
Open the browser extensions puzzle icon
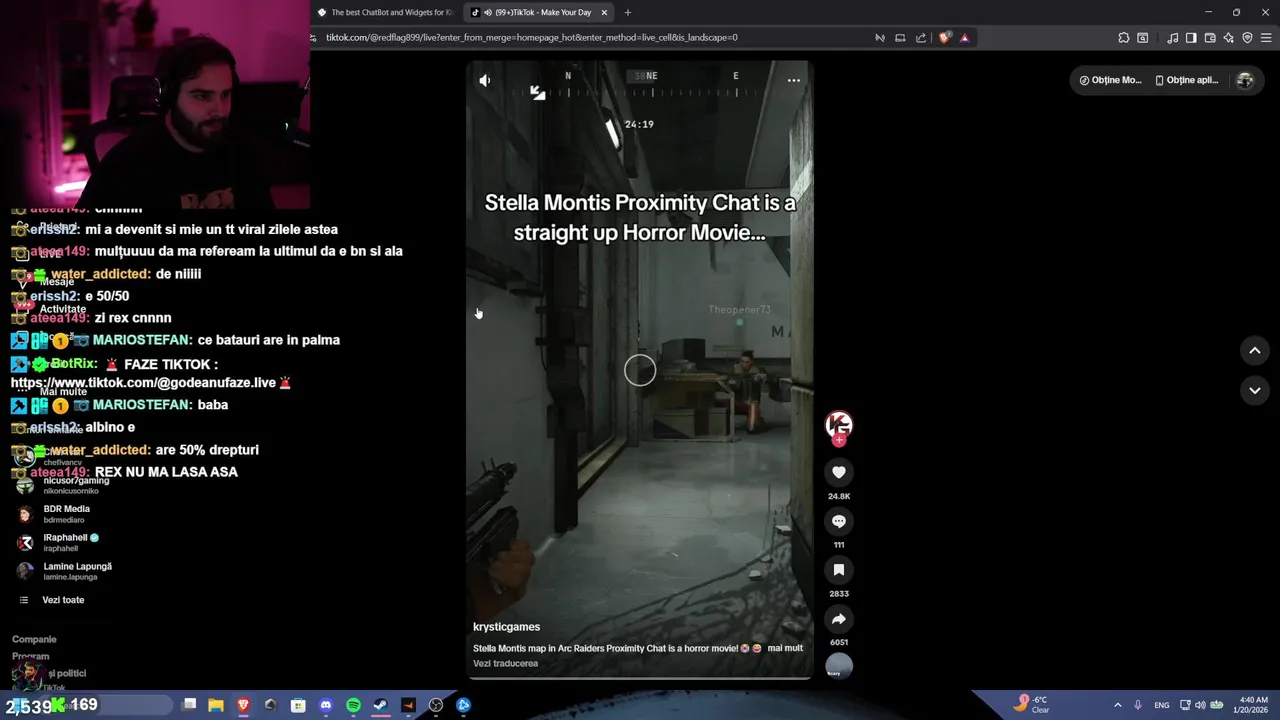1124,38
